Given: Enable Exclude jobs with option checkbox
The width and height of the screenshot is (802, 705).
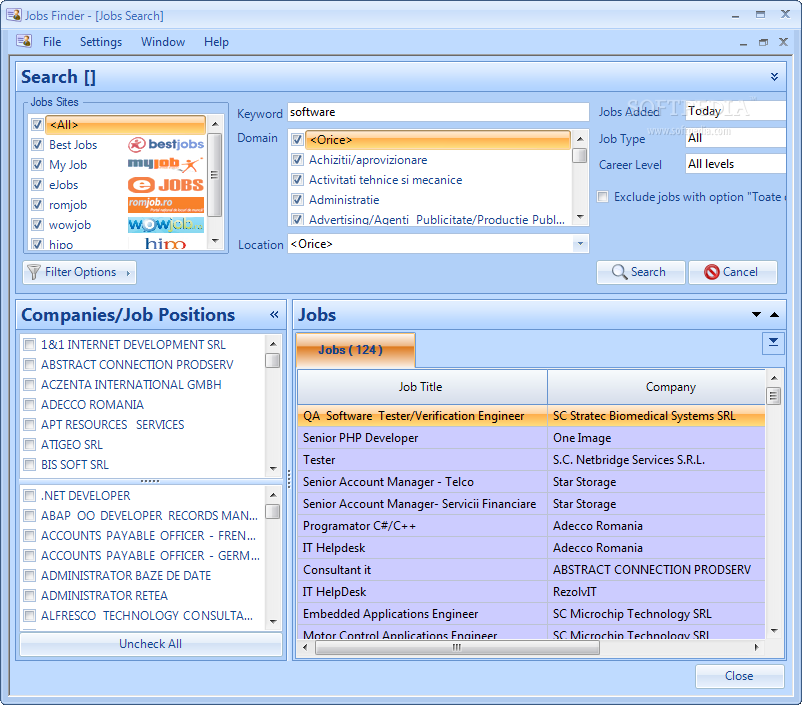Looking at the screenshot, I should [x=603, y=196].
